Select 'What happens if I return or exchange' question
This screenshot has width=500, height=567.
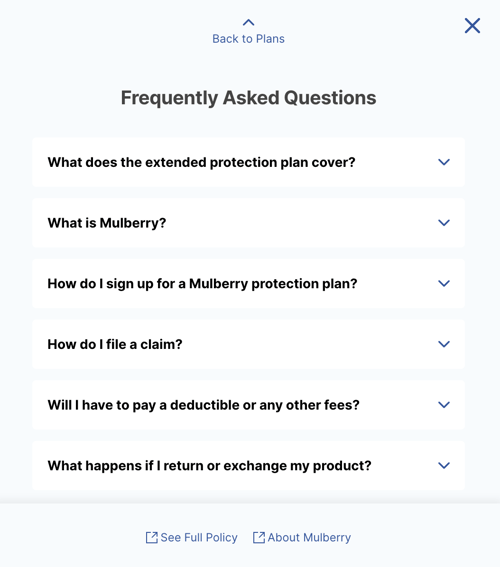pyautogui.click(x=209, y=466)
